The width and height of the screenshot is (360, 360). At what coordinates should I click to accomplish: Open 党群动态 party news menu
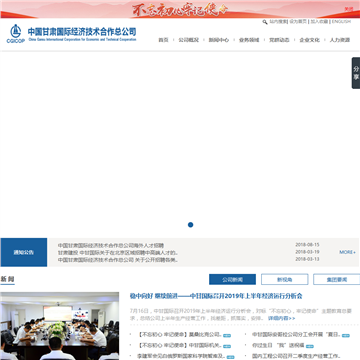(x=279, y=40)
